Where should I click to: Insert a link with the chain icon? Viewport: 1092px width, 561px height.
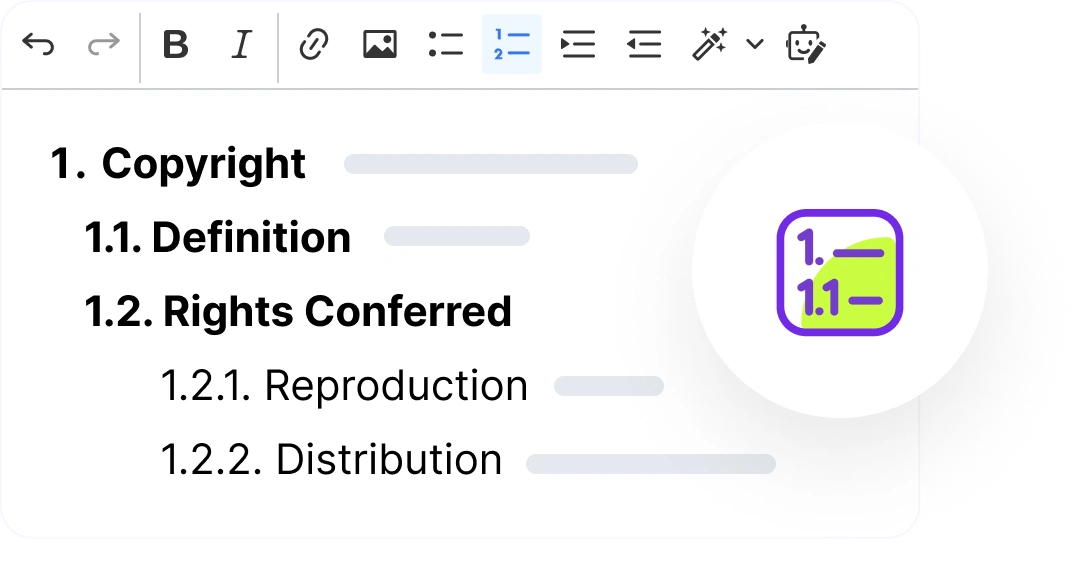tap(313, 45)
